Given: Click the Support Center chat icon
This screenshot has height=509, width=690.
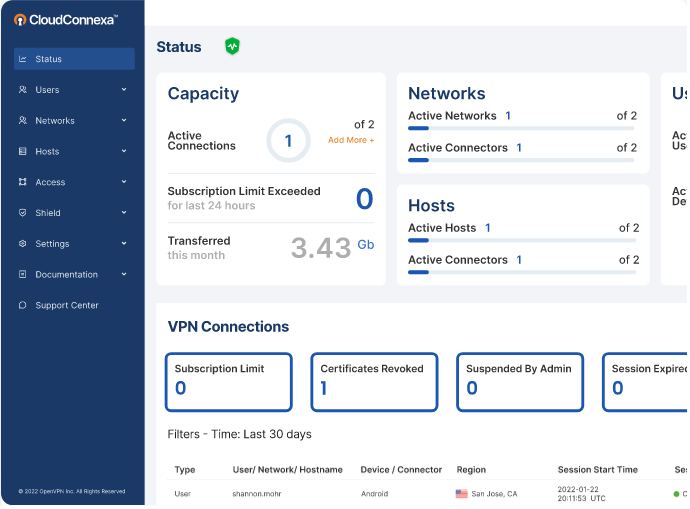Looking at the screenshot, I should [23, 305].
